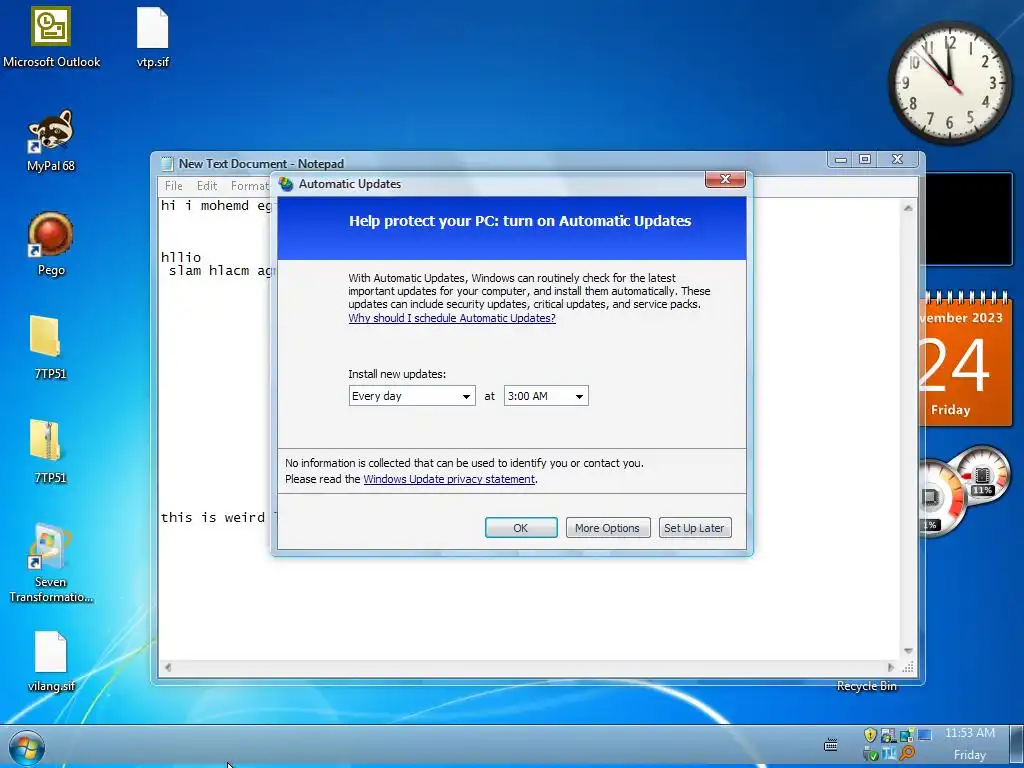
Task: Launch MyPal 68 browser shortcut
Action: [51, 140]
